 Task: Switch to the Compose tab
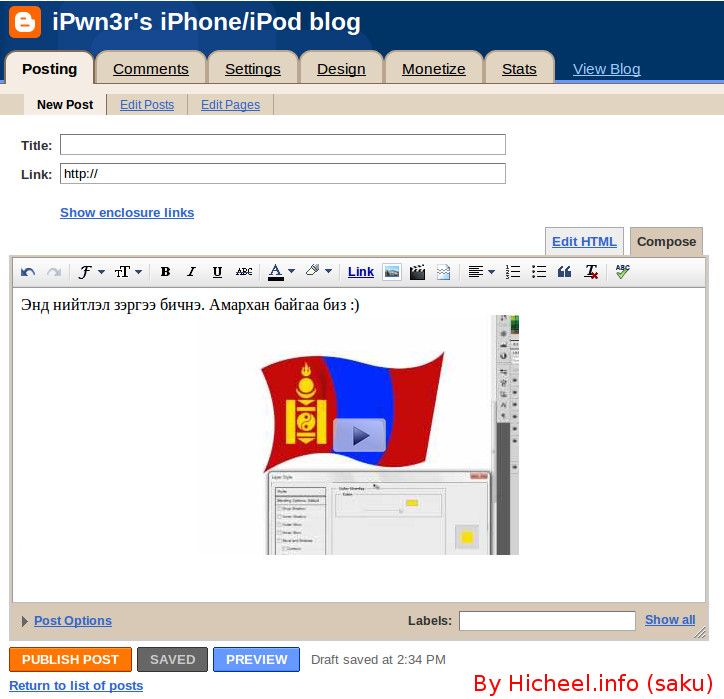(666, 241)
